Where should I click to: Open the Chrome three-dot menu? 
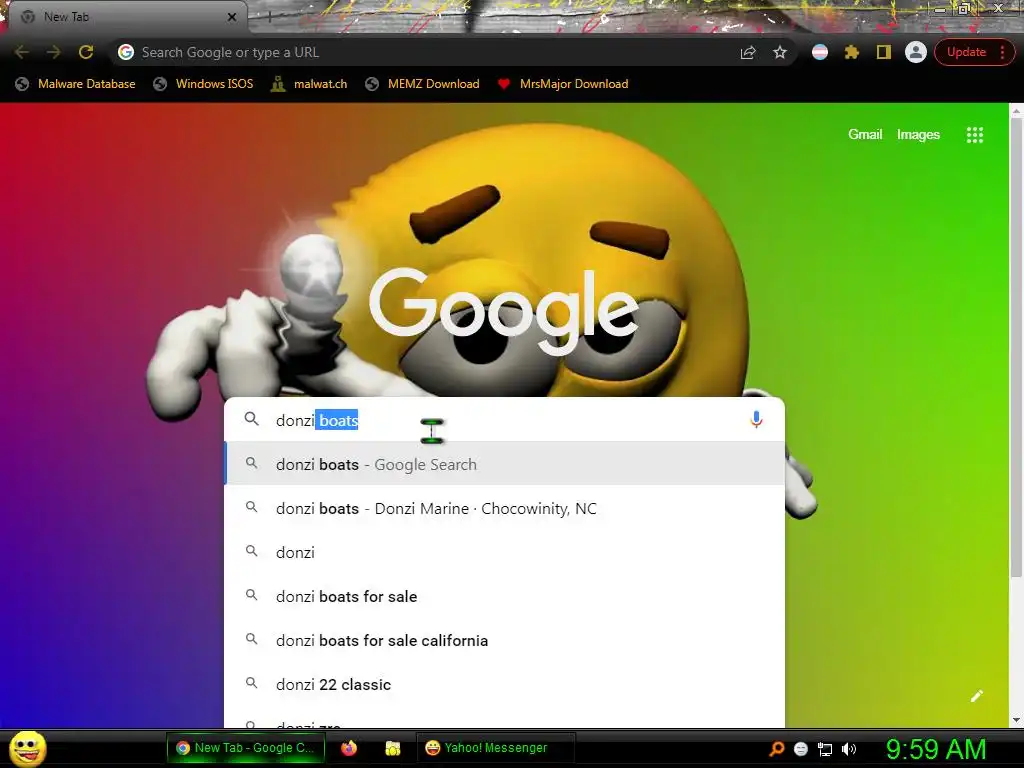click(1002, 52)
